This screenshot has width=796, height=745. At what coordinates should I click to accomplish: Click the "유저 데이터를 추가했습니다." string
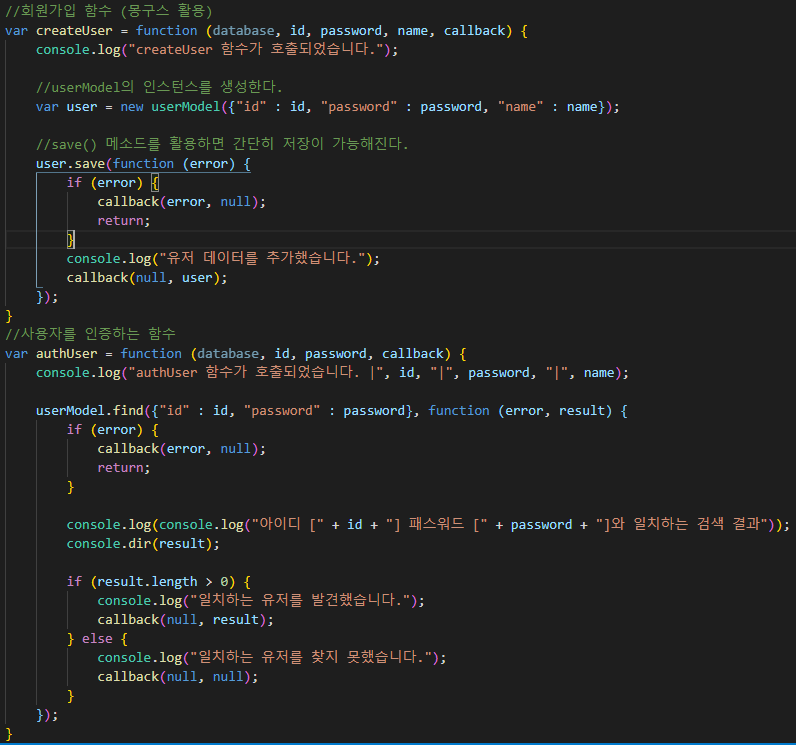[263, 259]
